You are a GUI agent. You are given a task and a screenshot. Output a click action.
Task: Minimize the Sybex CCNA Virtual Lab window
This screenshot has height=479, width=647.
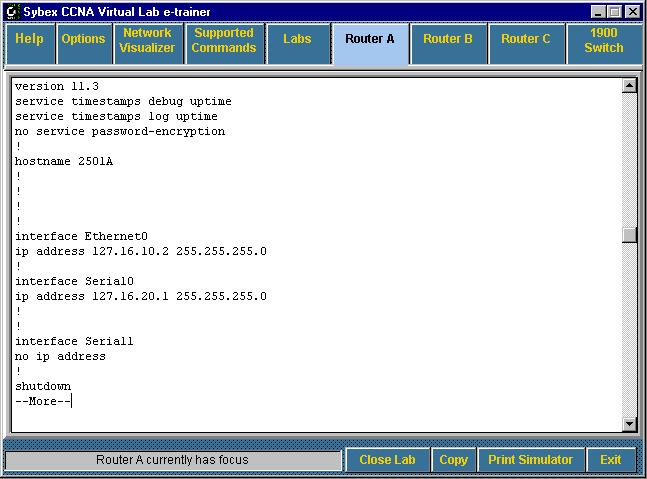599,12
